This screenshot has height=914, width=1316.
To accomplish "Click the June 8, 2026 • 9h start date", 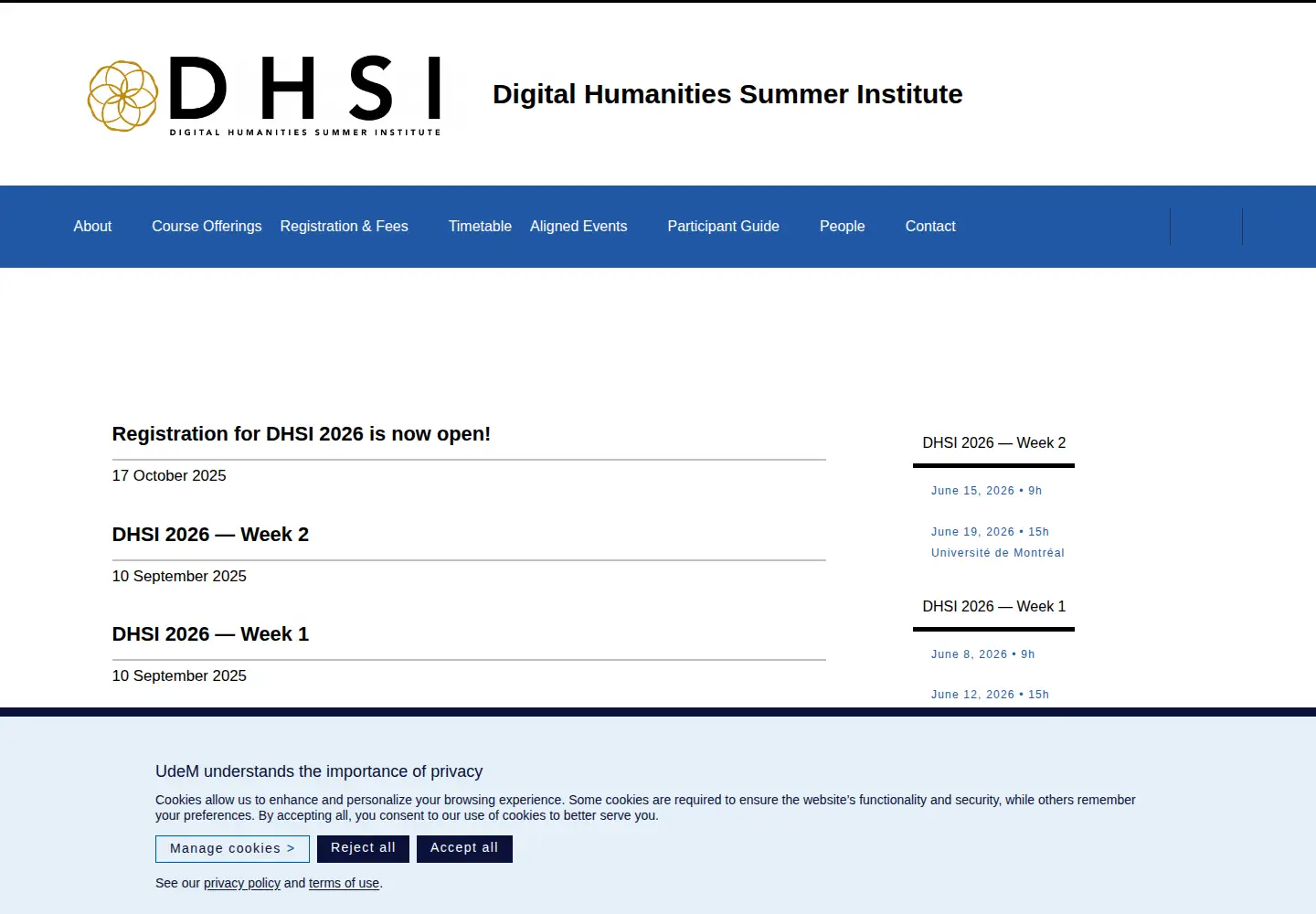I will click(983, 654).
